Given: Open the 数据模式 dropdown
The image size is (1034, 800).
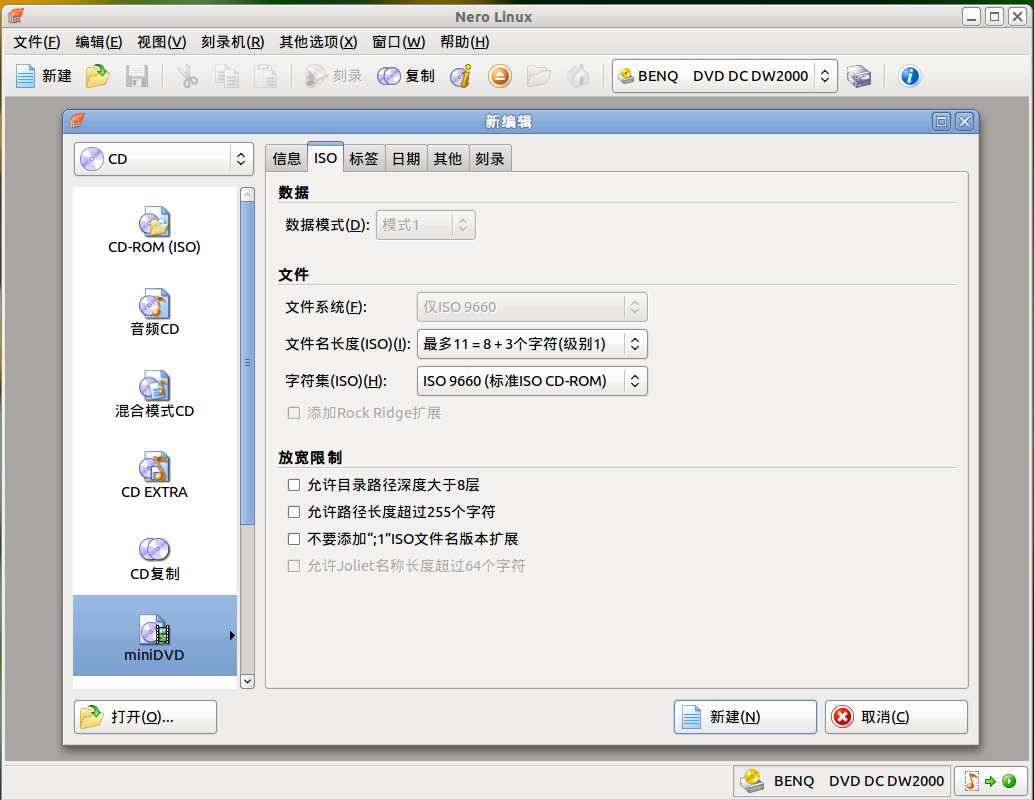Looking at the screenshot, I should coord(425,226).
